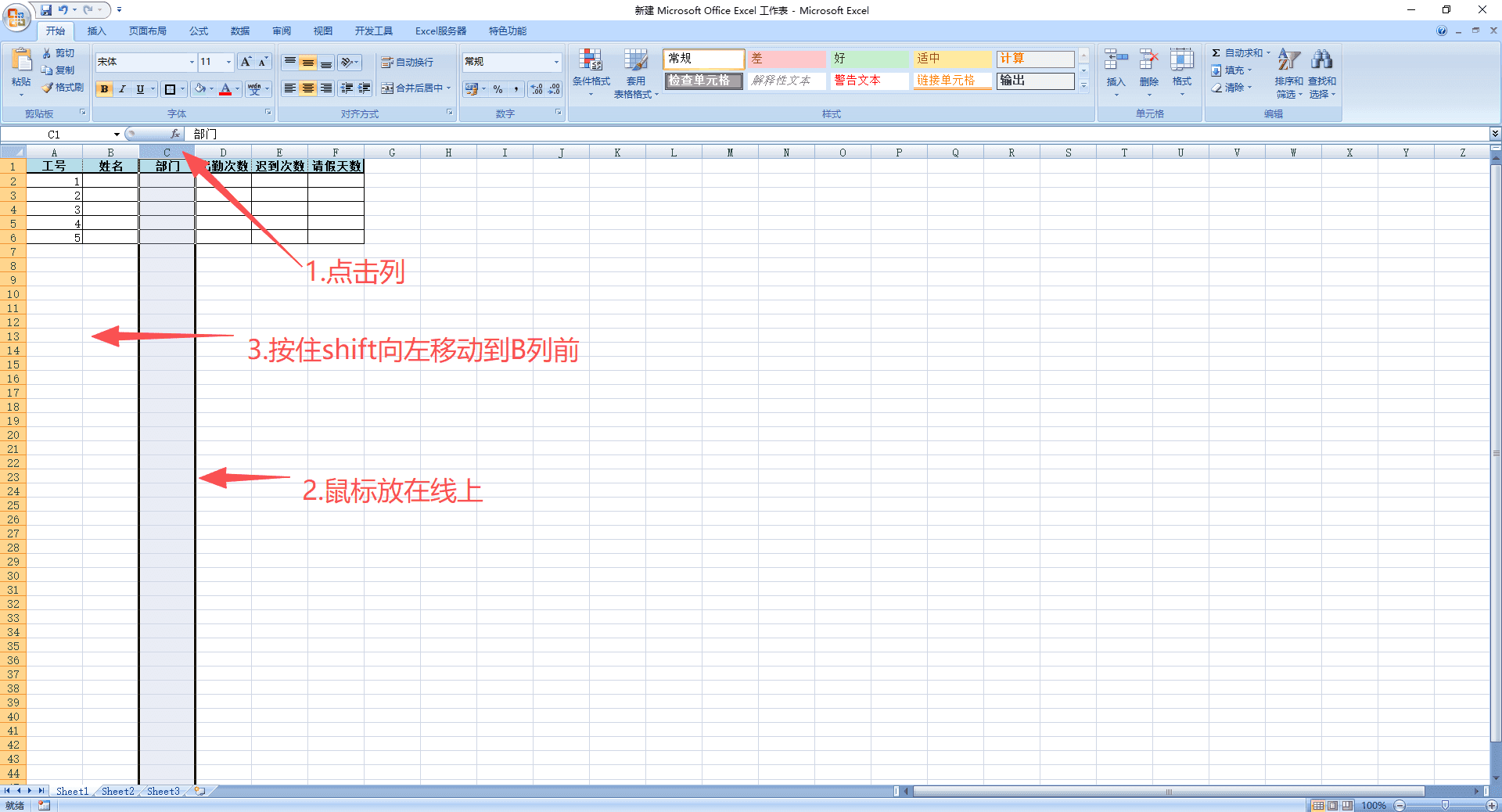Select the 适中 (Neutral) cell style
The height and width of the screenshot is (812, 1502).
click(x=952, y=59)
